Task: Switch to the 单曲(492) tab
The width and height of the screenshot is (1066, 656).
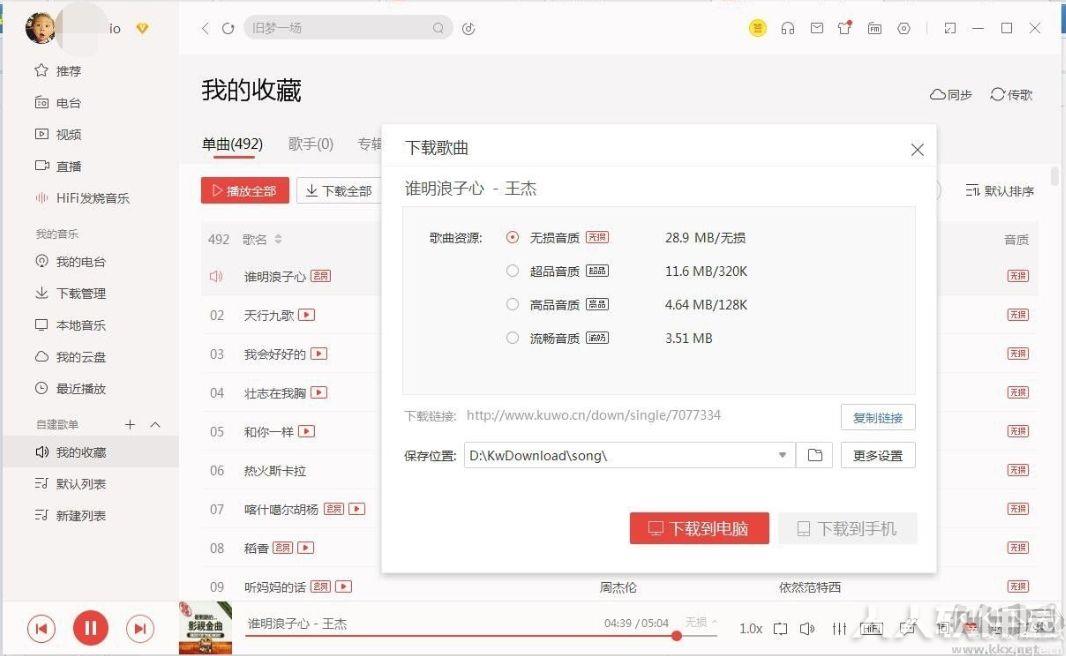Action: 233,144
